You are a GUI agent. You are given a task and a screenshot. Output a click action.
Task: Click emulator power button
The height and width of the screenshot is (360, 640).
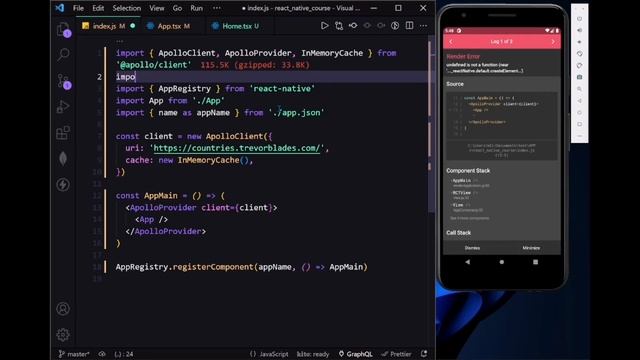pos(579,19)
